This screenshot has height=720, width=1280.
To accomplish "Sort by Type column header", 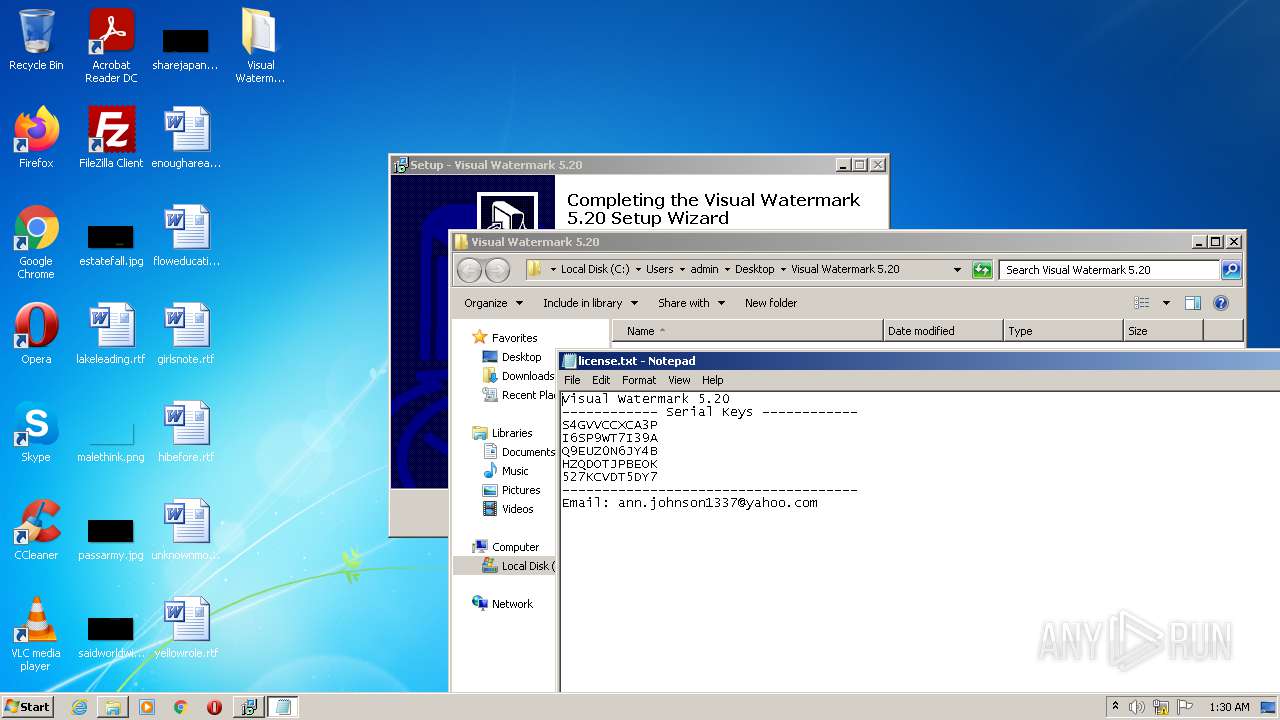I will 1063,331.
